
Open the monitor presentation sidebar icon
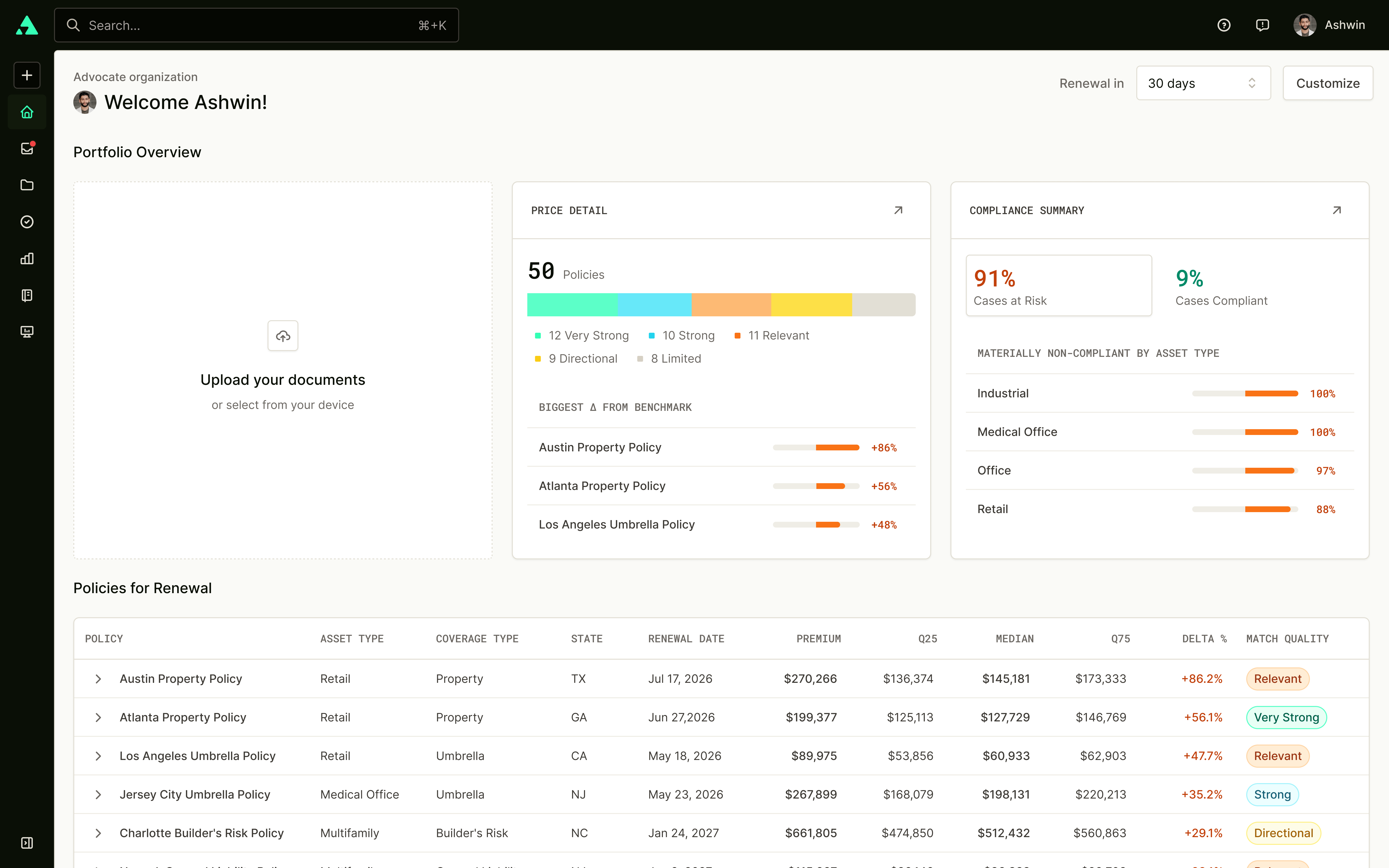point(27,332)
